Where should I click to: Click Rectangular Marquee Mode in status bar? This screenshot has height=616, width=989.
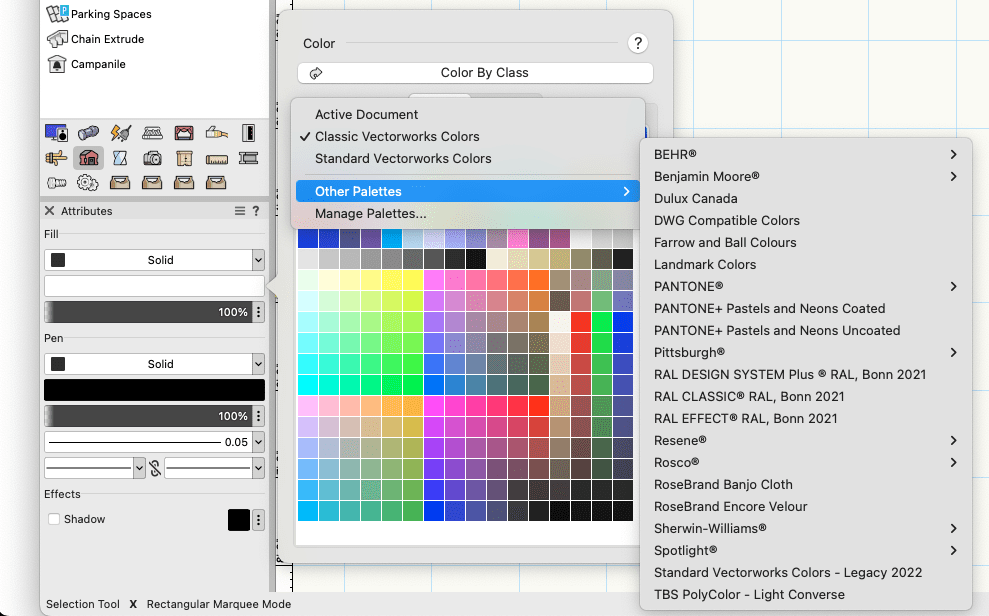tap(219, 604)
